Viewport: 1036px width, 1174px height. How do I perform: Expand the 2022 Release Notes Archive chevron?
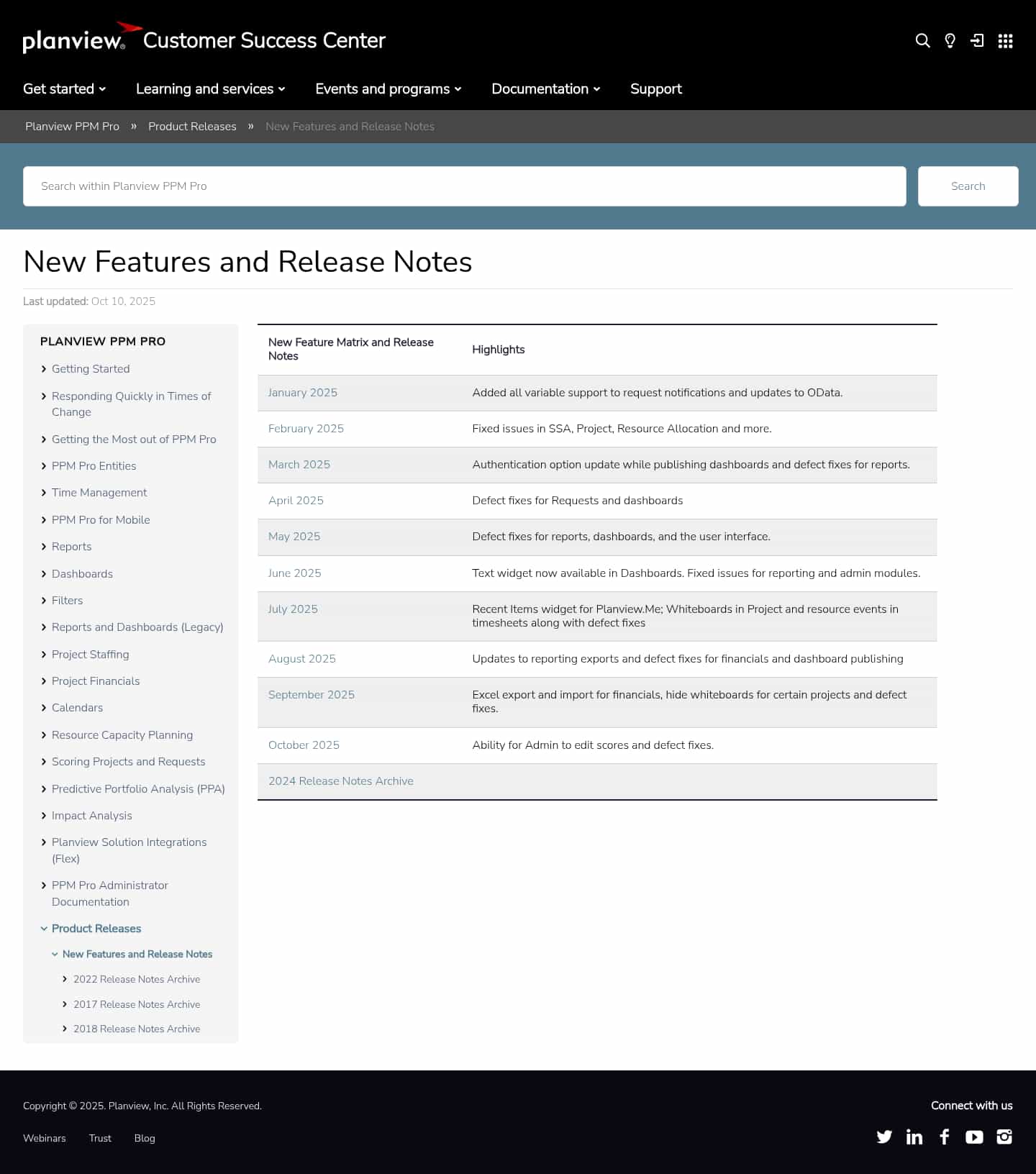click(65, 979)
